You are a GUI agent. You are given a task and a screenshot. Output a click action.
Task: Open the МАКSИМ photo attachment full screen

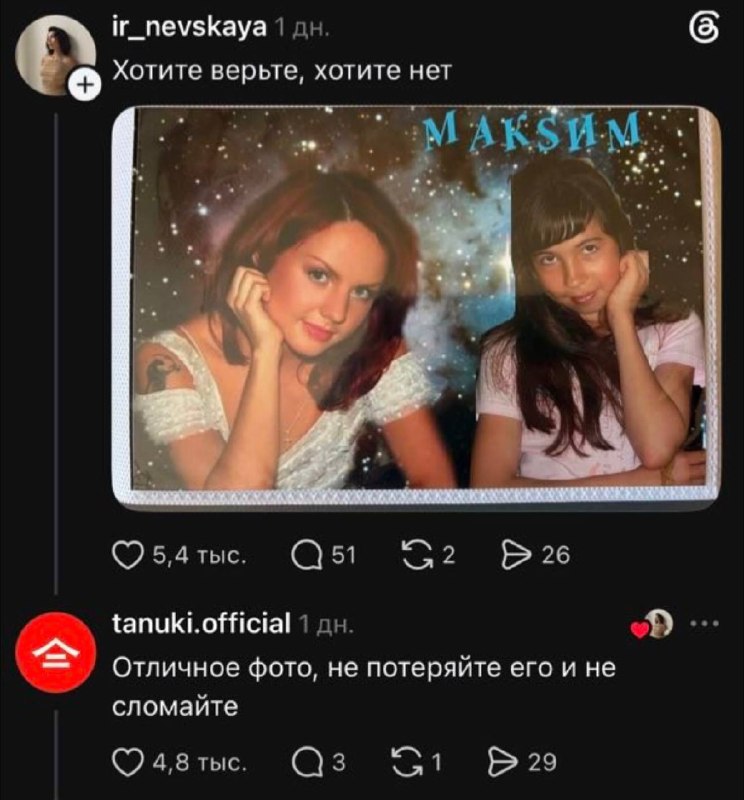(416, 308)
